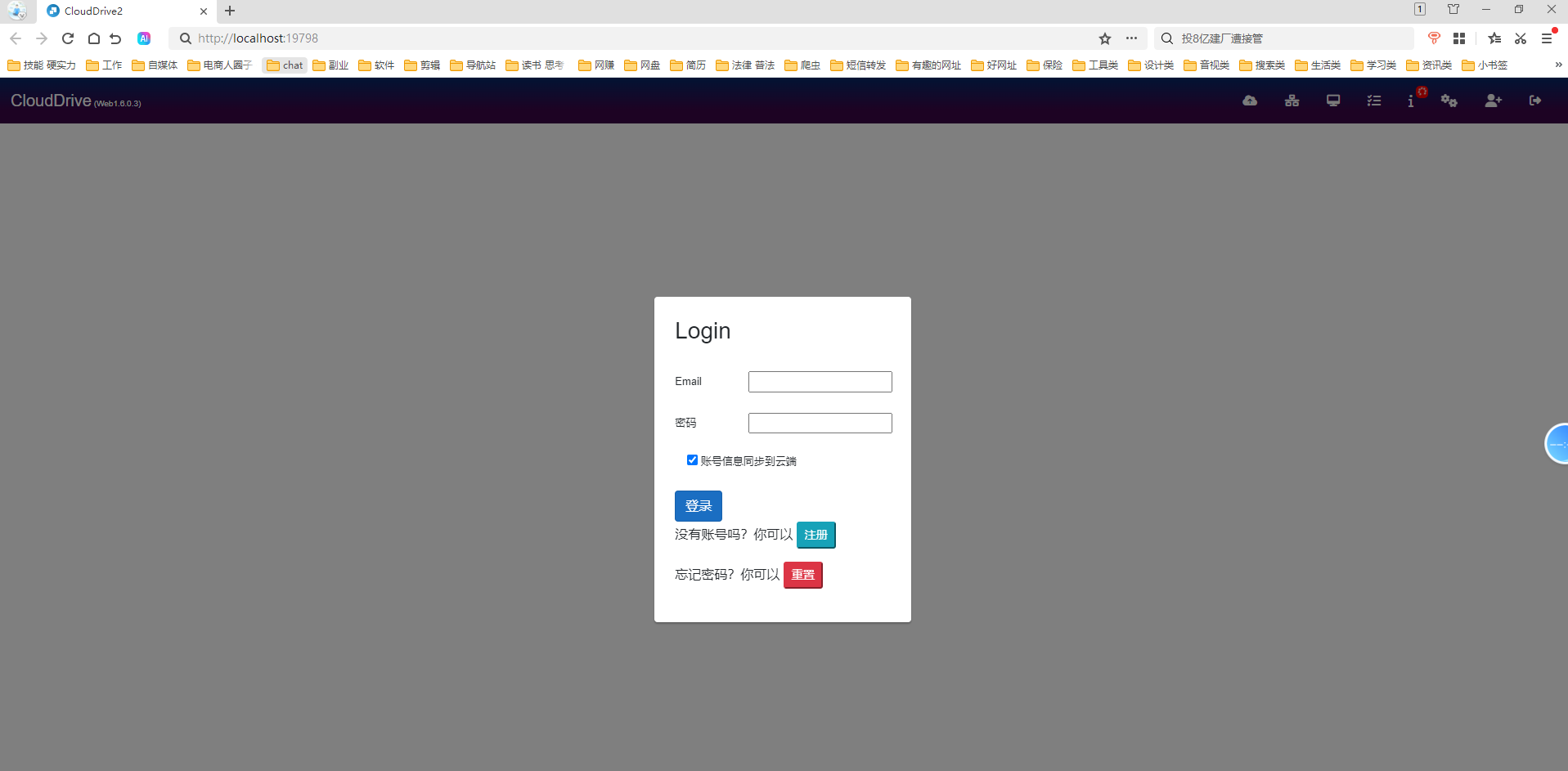Bookmark the page with the star icon
This screenshot has width=1568, height=771.
pos(1105,38)
